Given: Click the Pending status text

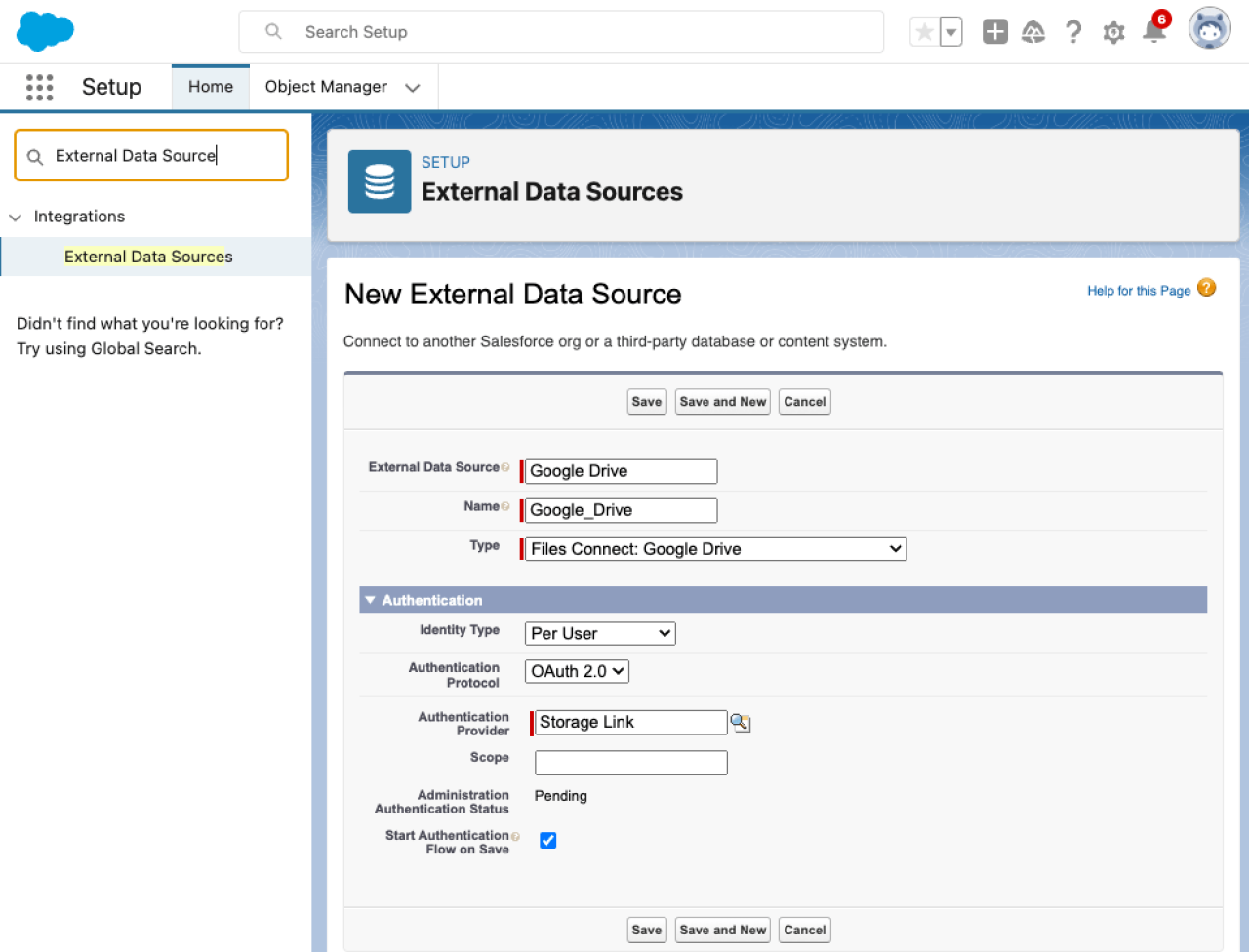Looking at the screenshot, I should click(x=561, y=796).
